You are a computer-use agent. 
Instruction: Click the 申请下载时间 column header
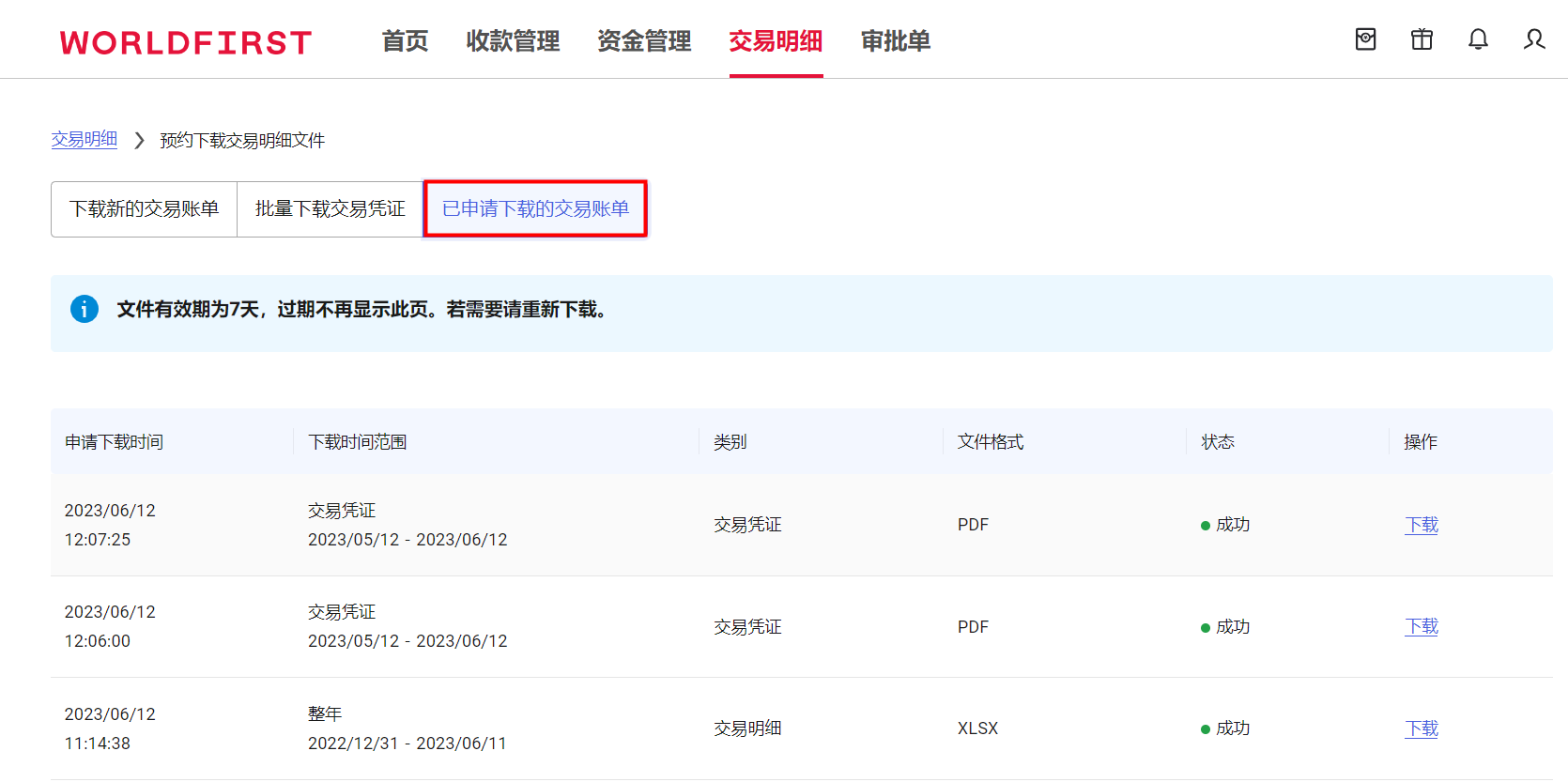click(x=114, y=442)
